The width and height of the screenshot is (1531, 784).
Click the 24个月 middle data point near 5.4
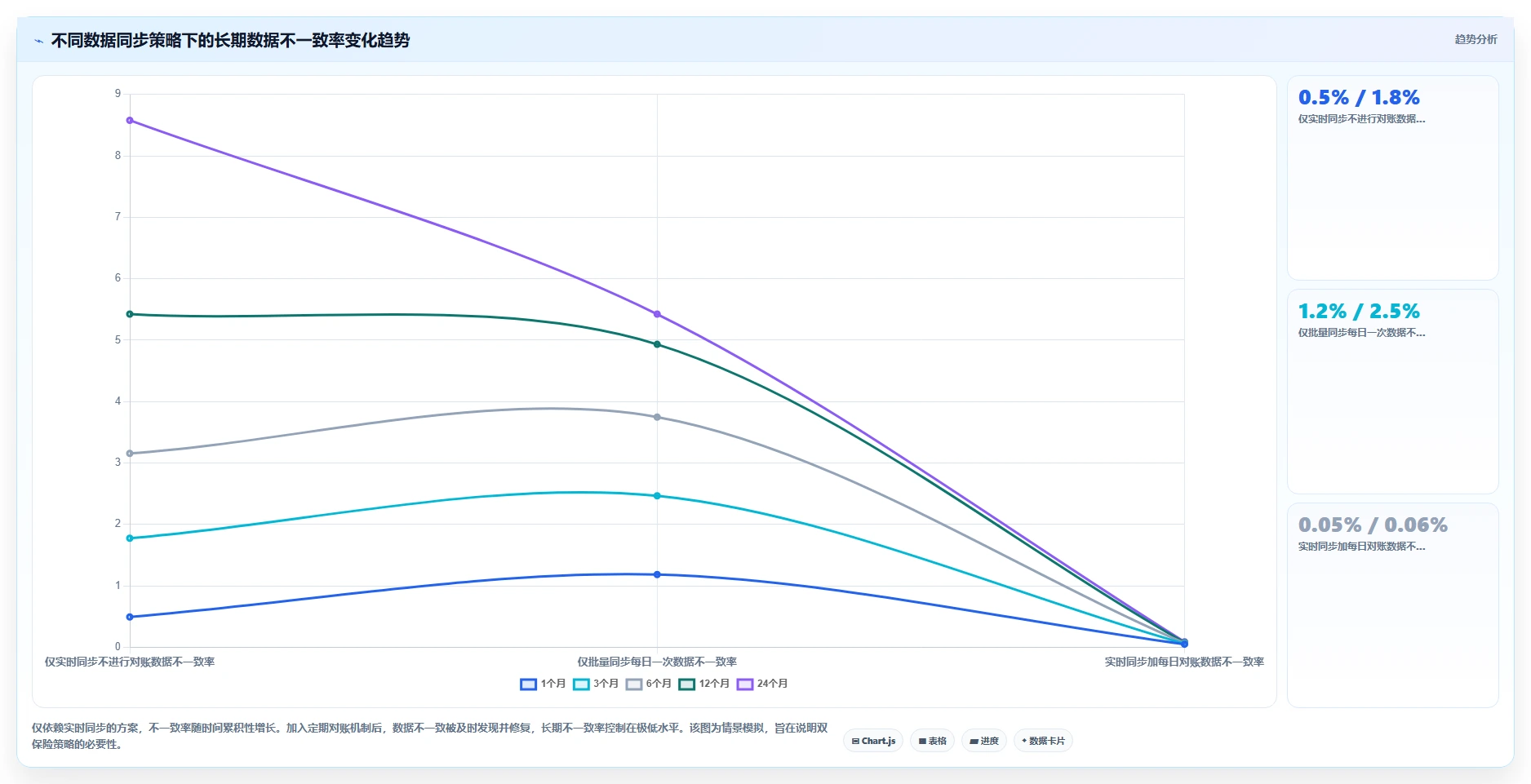click(657, 314)
